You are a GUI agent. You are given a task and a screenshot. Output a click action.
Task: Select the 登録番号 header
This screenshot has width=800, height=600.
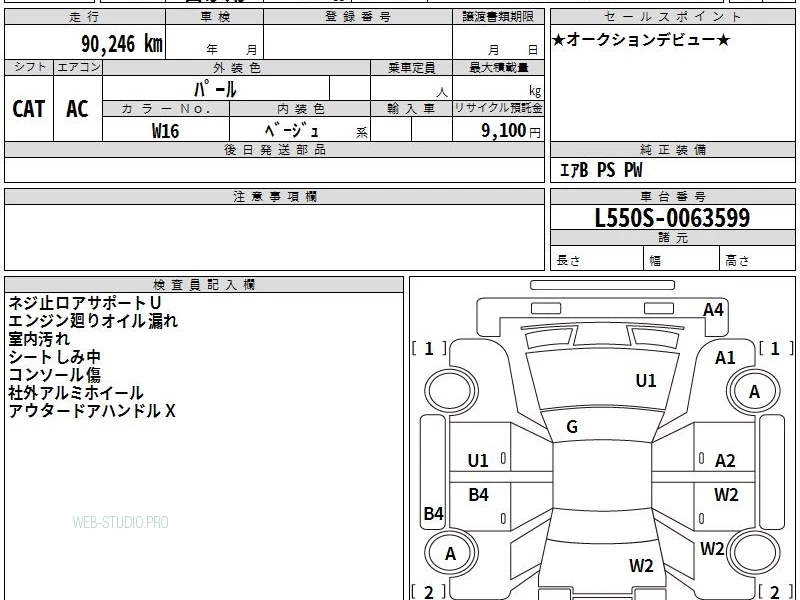(x=358, y=17)
